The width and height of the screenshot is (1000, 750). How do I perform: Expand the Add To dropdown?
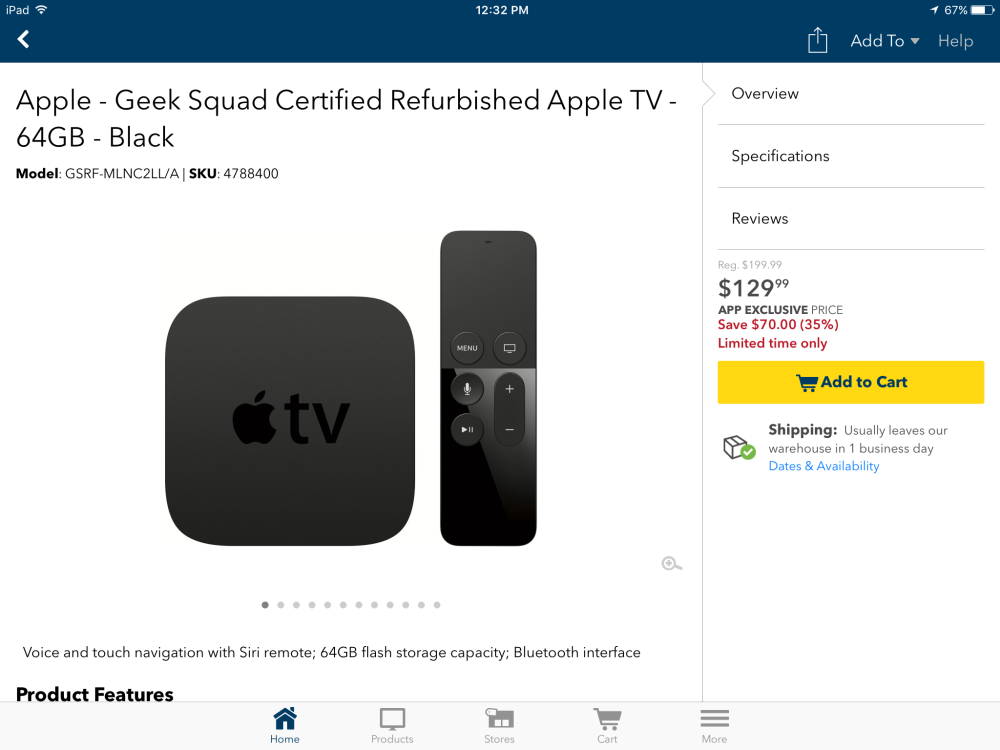tap(884, 41)
